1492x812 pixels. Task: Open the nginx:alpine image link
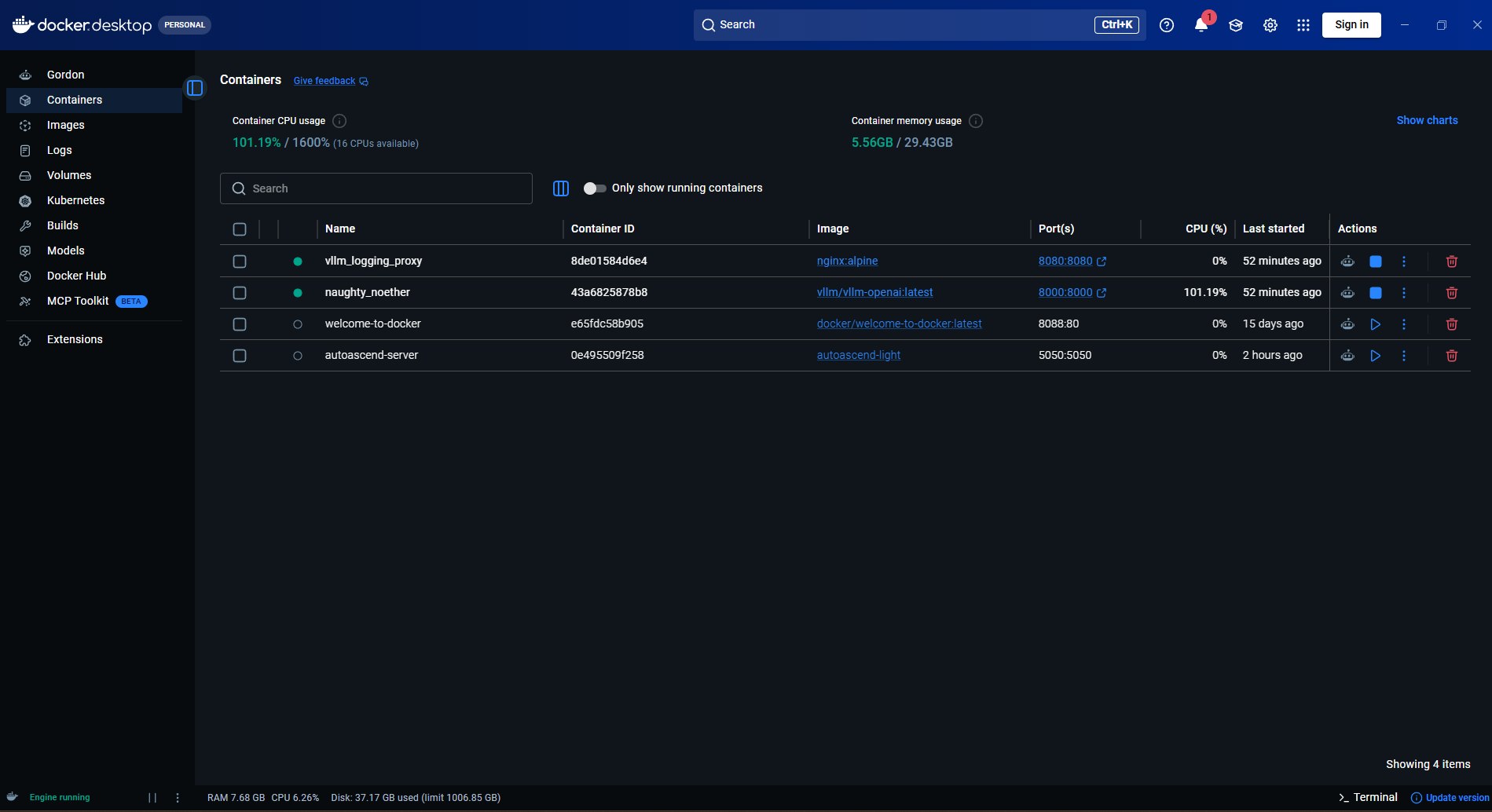pos(847,261)
